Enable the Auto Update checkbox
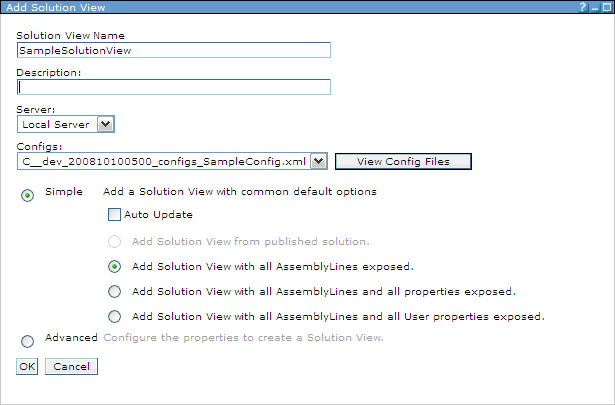This screenshot has height=405, width=615. (114, 214)
